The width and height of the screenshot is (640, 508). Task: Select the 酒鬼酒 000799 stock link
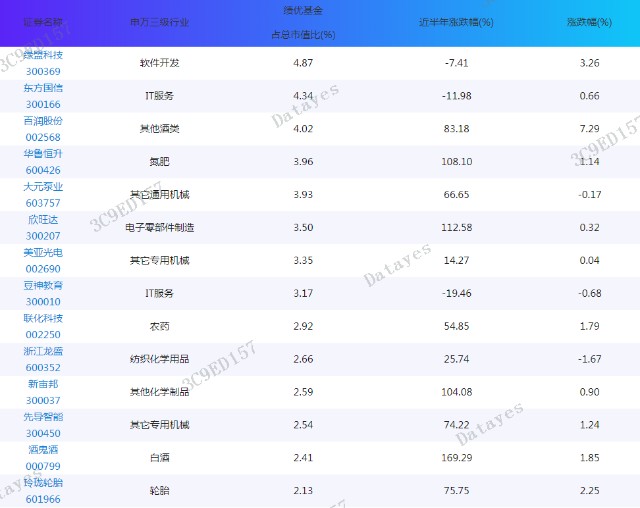point(43,458)
